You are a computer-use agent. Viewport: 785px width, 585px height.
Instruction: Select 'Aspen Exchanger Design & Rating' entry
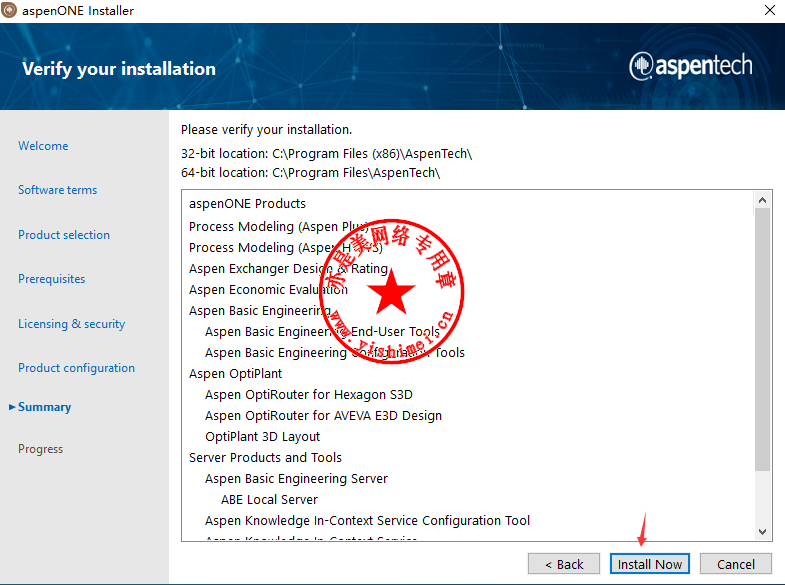(288, 269)
